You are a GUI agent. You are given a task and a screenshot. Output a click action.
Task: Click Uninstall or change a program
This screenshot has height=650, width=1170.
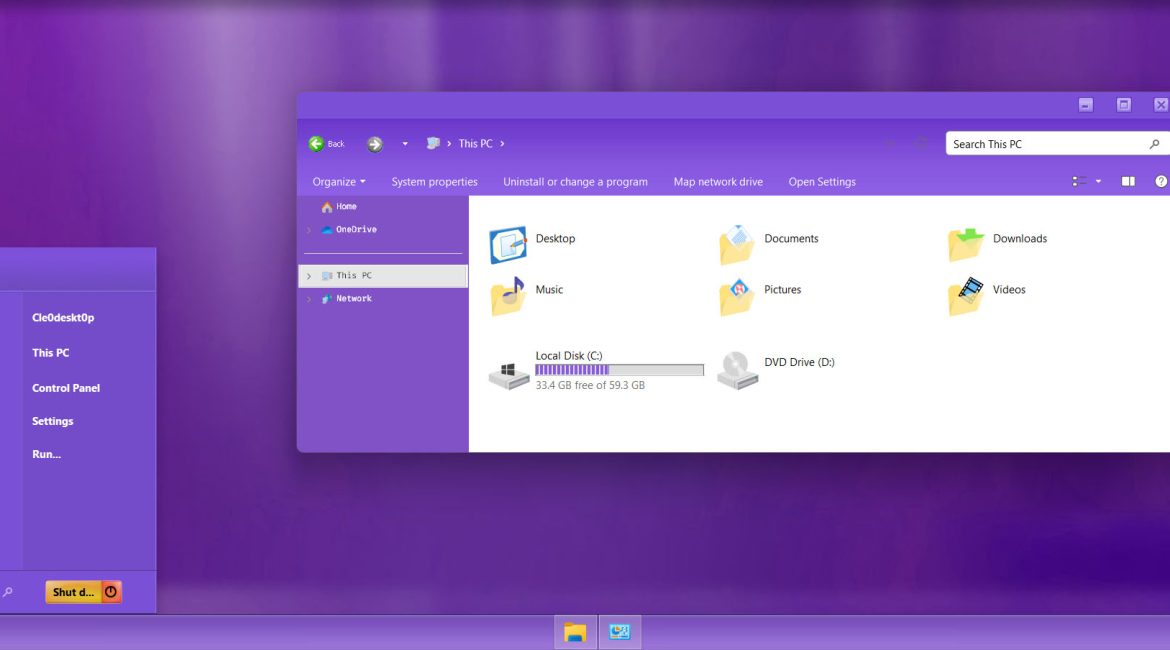click(x=575, y=182)
